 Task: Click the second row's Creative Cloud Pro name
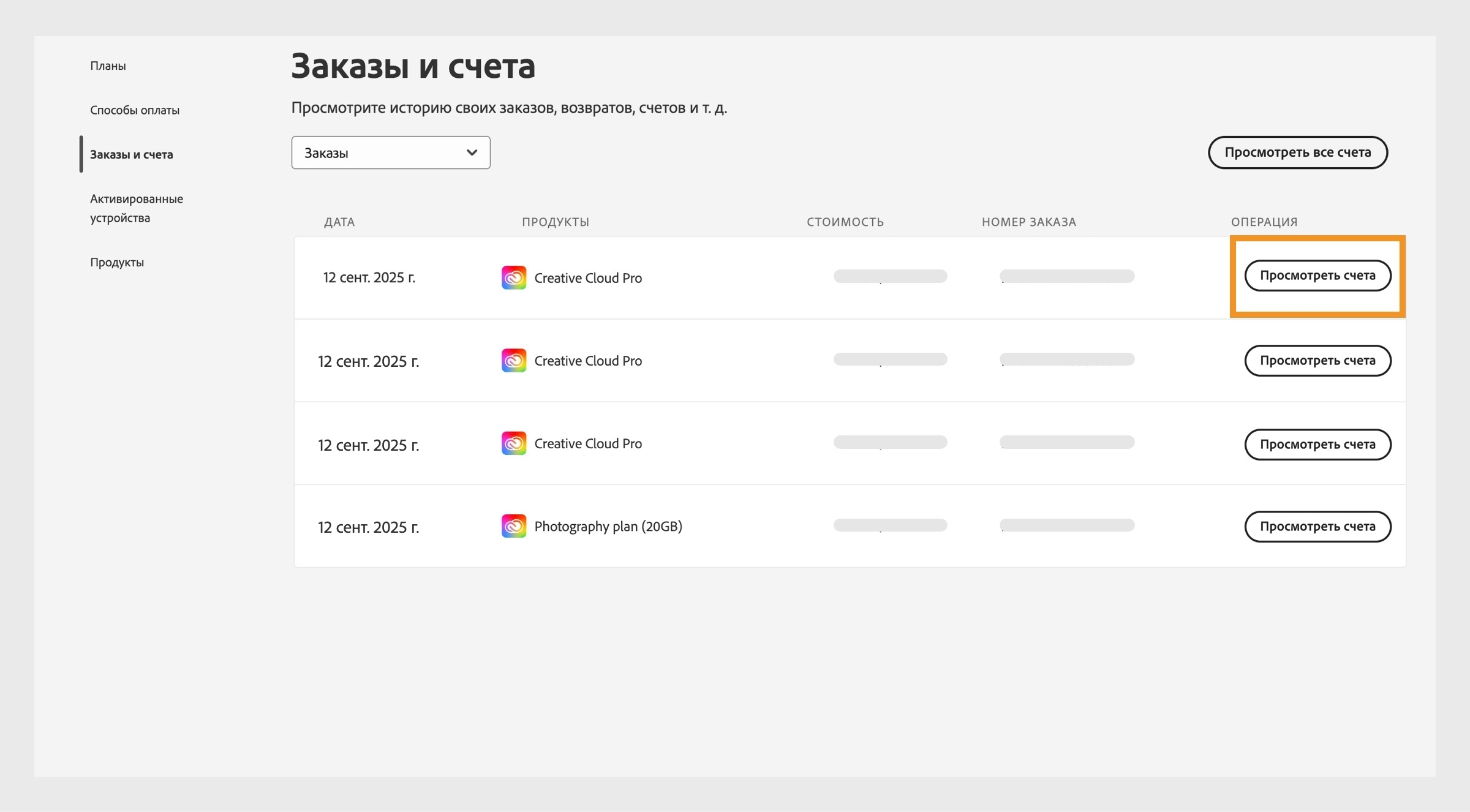tap(588, 361)
